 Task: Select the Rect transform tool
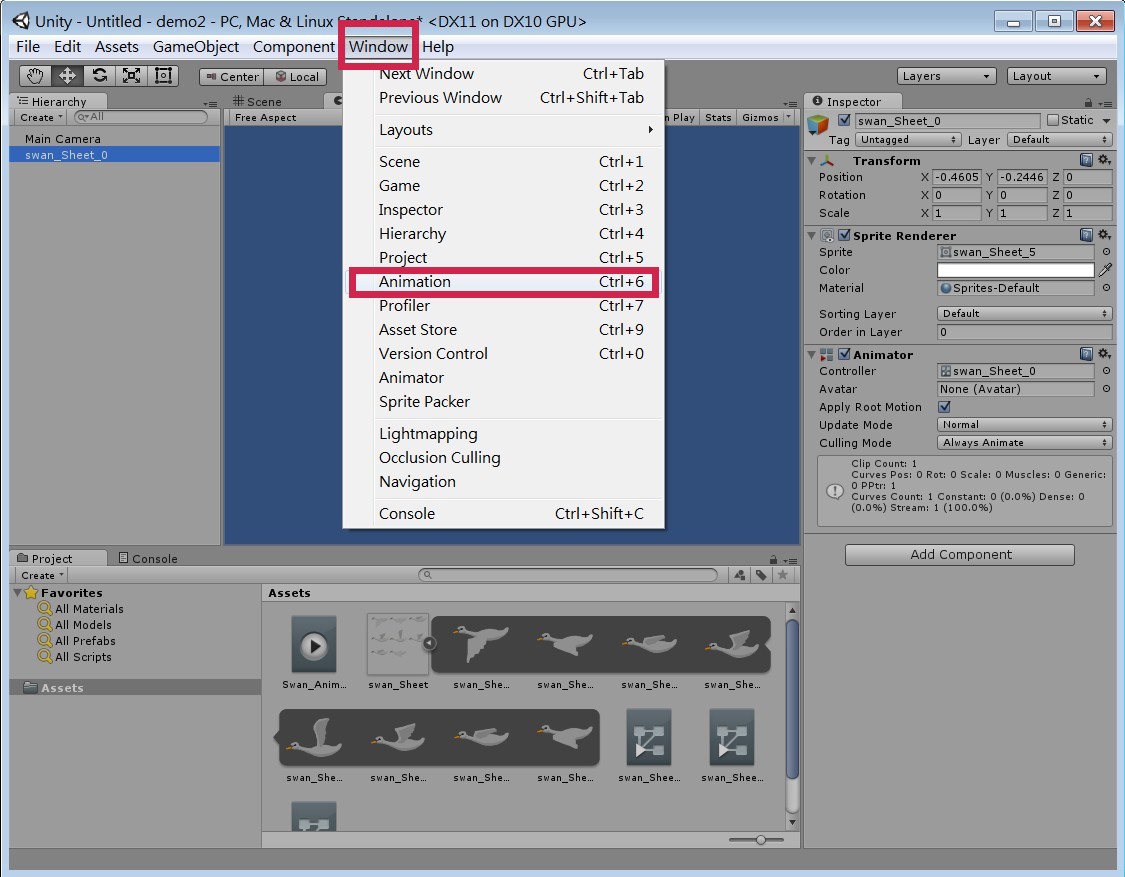[164, 75]
